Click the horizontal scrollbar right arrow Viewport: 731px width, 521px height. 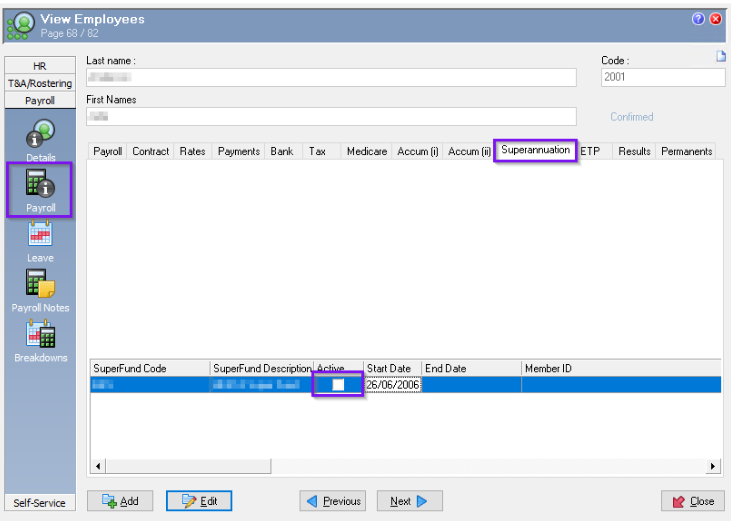click(713, 466)
